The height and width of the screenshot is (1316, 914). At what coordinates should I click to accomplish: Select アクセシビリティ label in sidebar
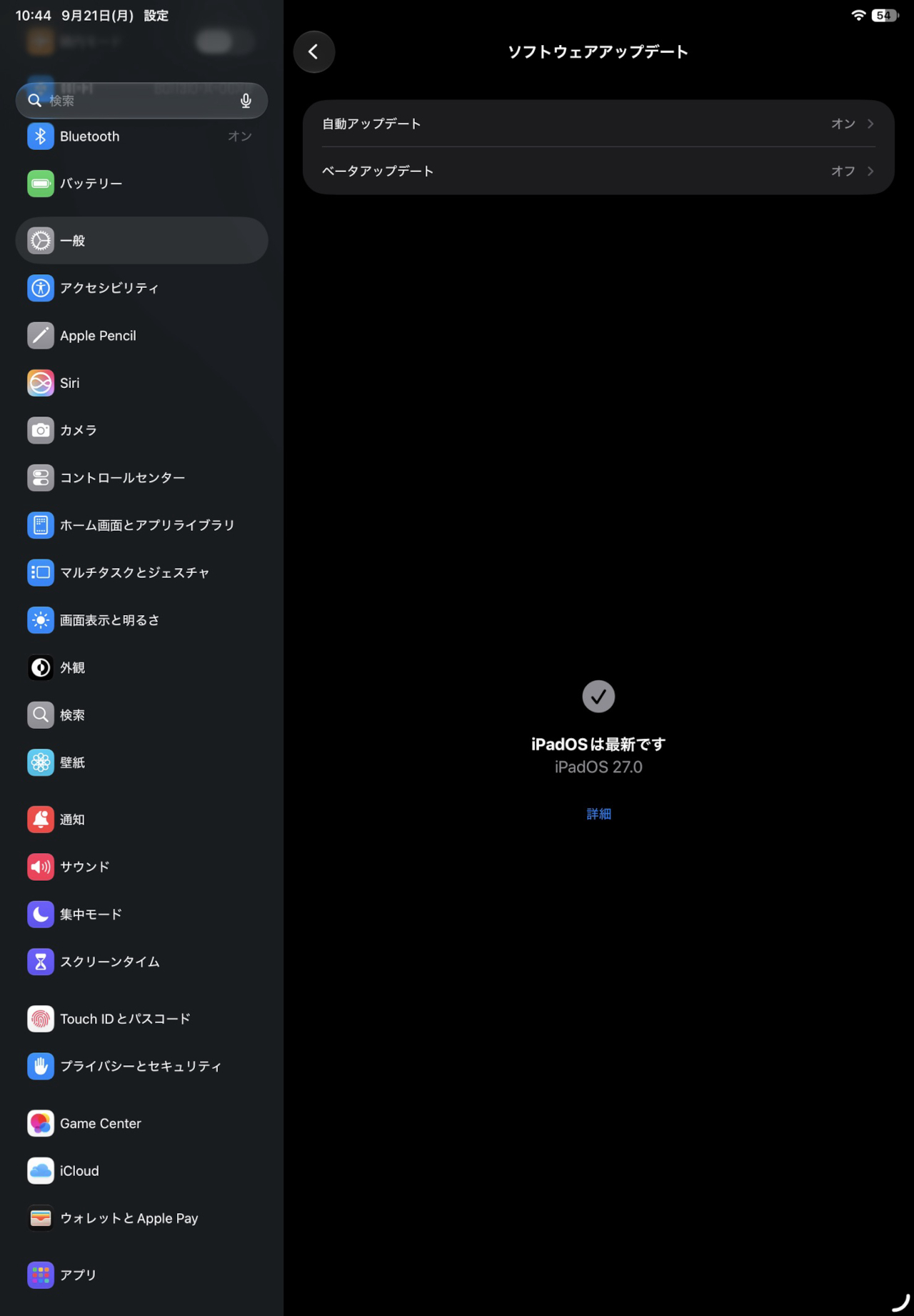109,288
